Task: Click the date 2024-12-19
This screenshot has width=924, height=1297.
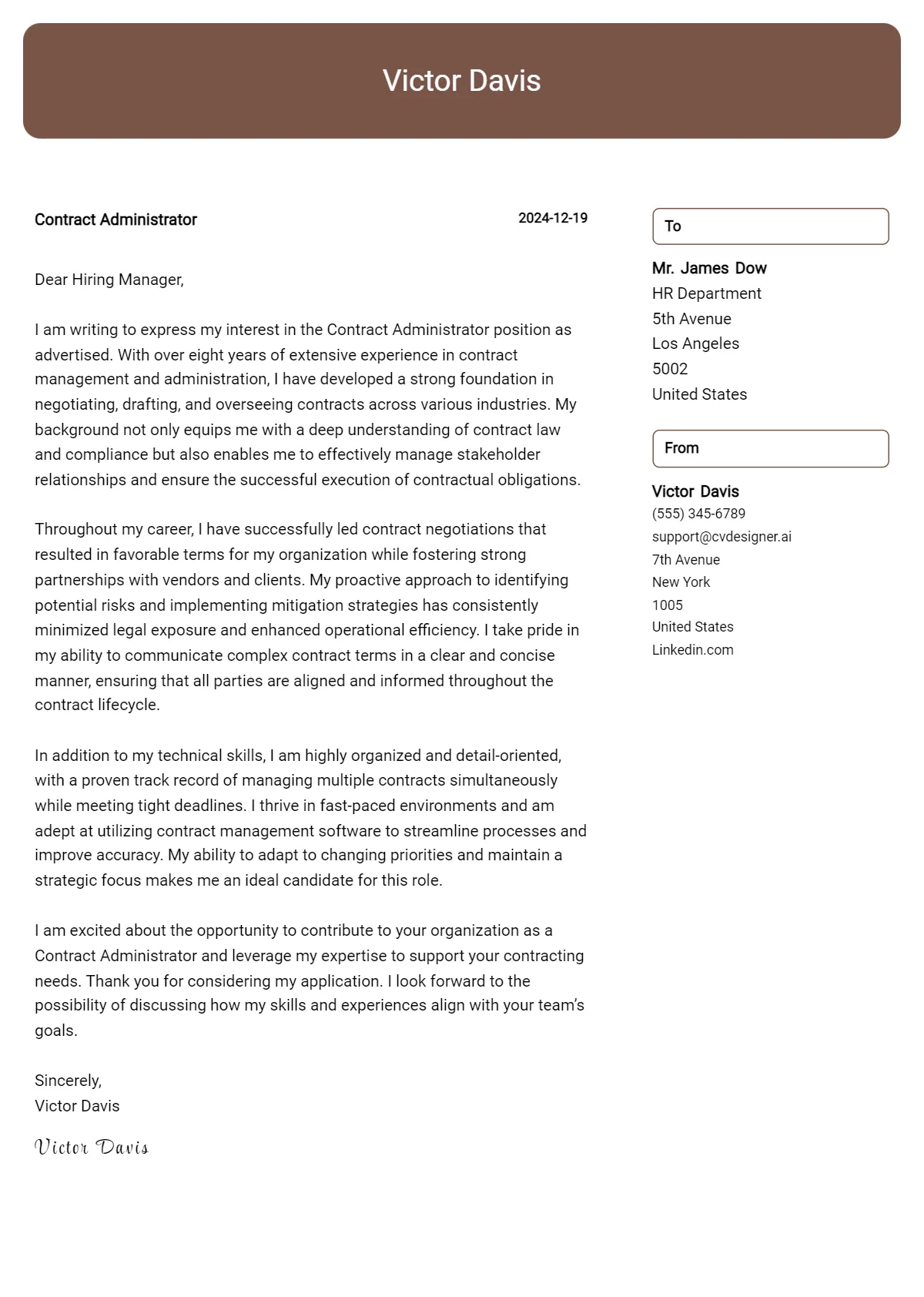Action: click(x=553, y=218)
